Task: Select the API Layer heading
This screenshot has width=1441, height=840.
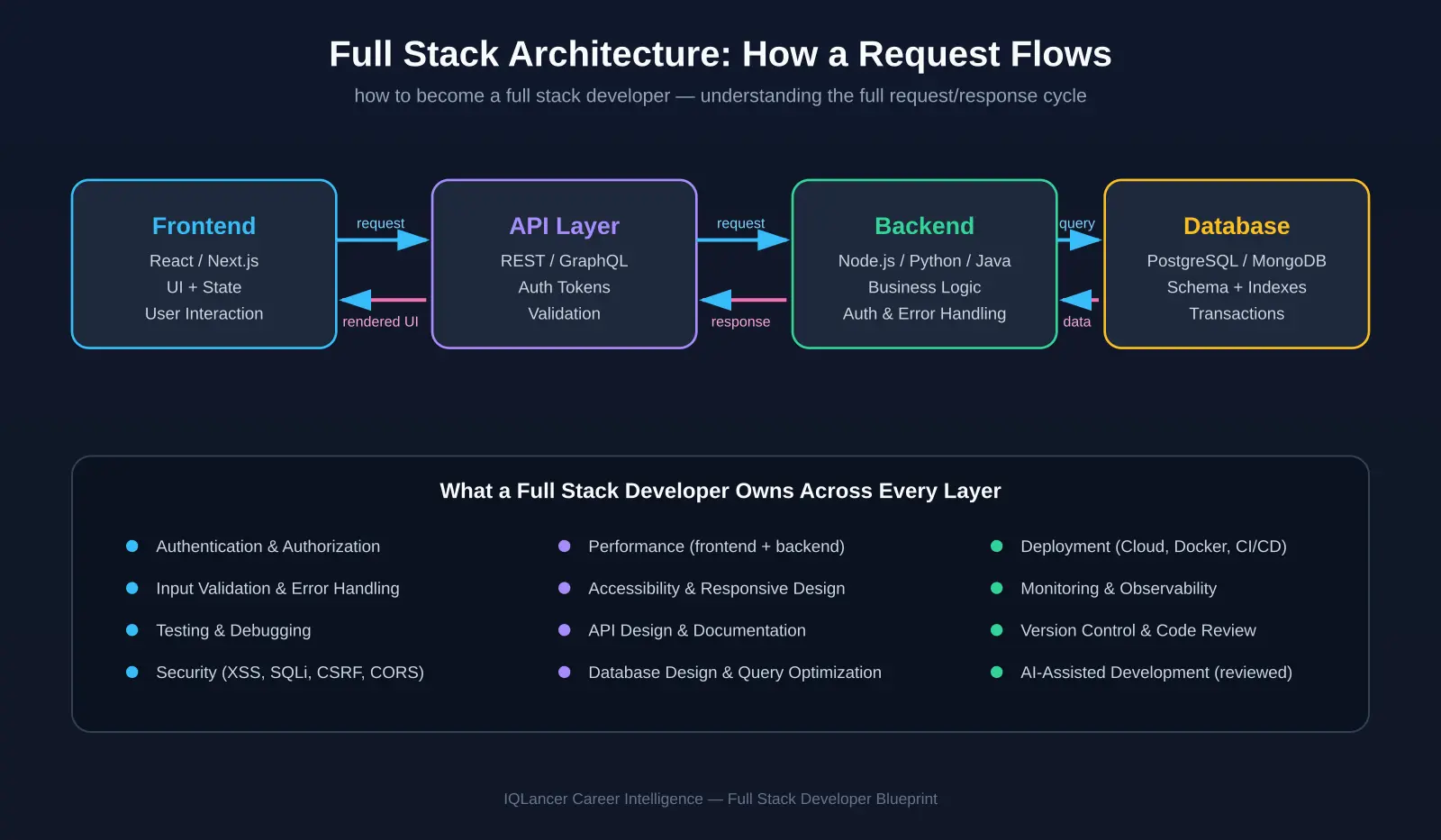Action: (x=564, y=226)
